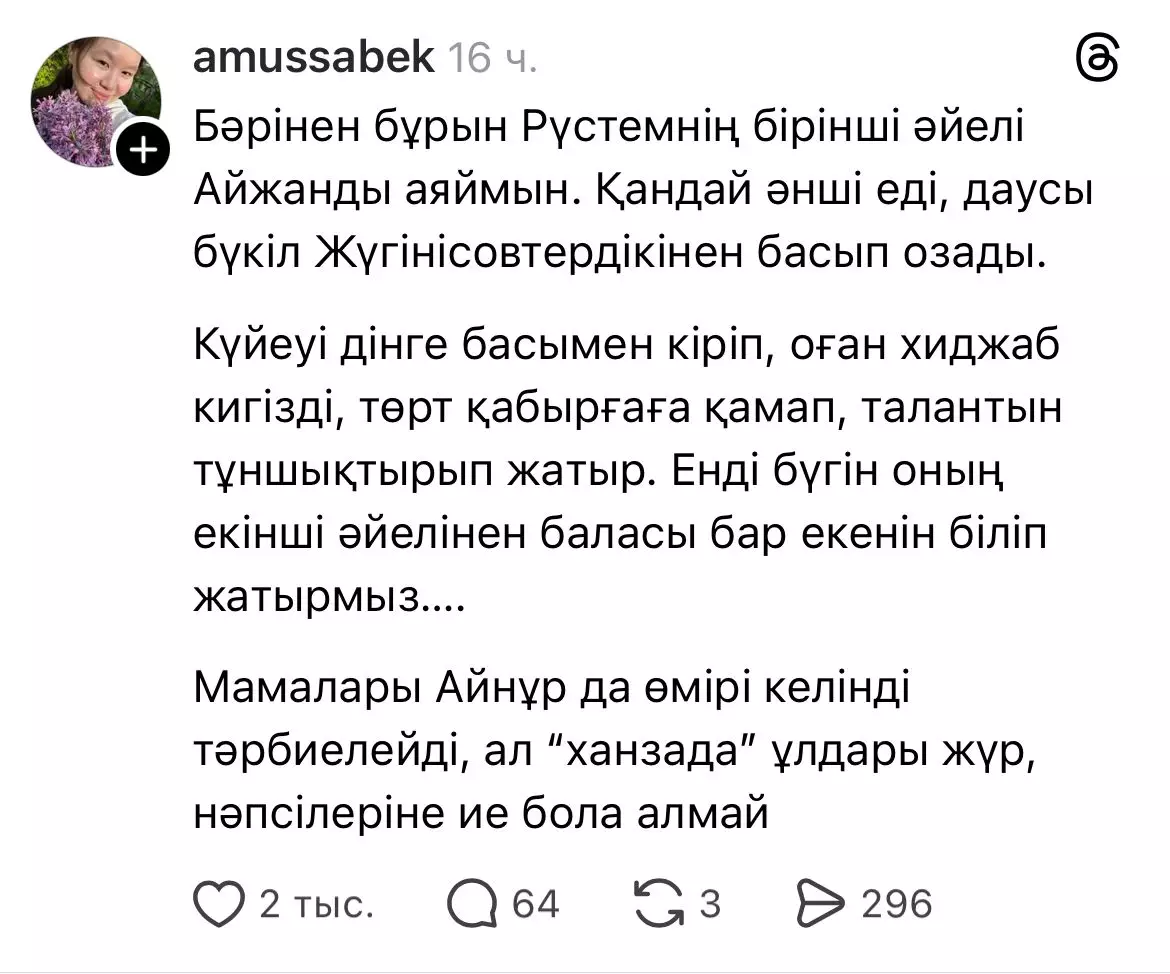The height and width of the screenshot is (974, 1170).
Task: Open amussabek's profile via username
Action: (x=313, y=57)
